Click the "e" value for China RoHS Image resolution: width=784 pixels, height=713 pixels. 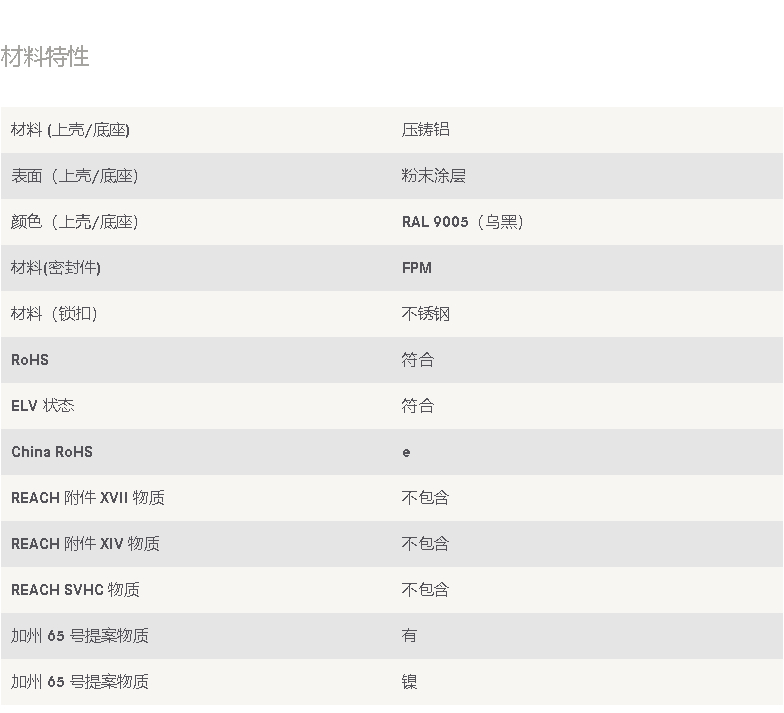point(406,452)
